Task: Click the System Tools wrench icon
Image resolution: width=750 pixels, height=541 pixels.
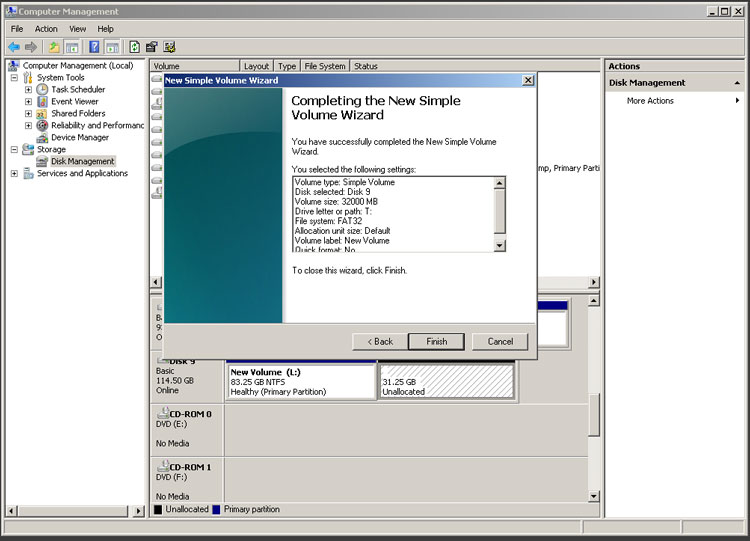Action: (28, 77)
